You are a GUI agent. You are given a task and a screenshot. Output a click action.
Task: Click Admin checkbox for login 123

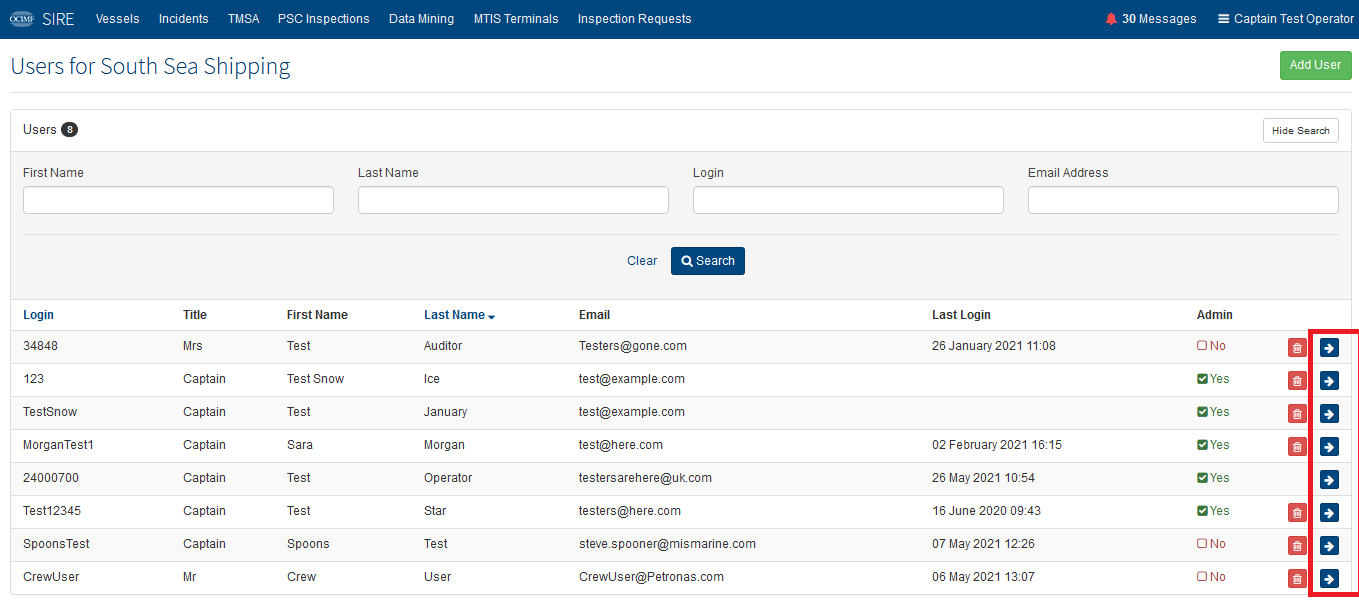click(x=1202, y=379)
